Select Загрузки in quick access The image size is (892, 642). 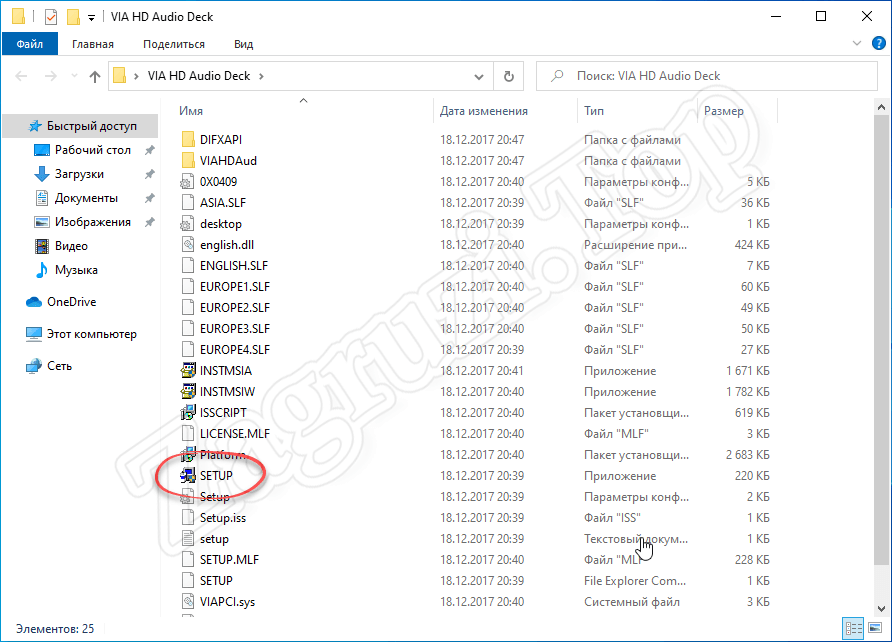click(79, 174)
